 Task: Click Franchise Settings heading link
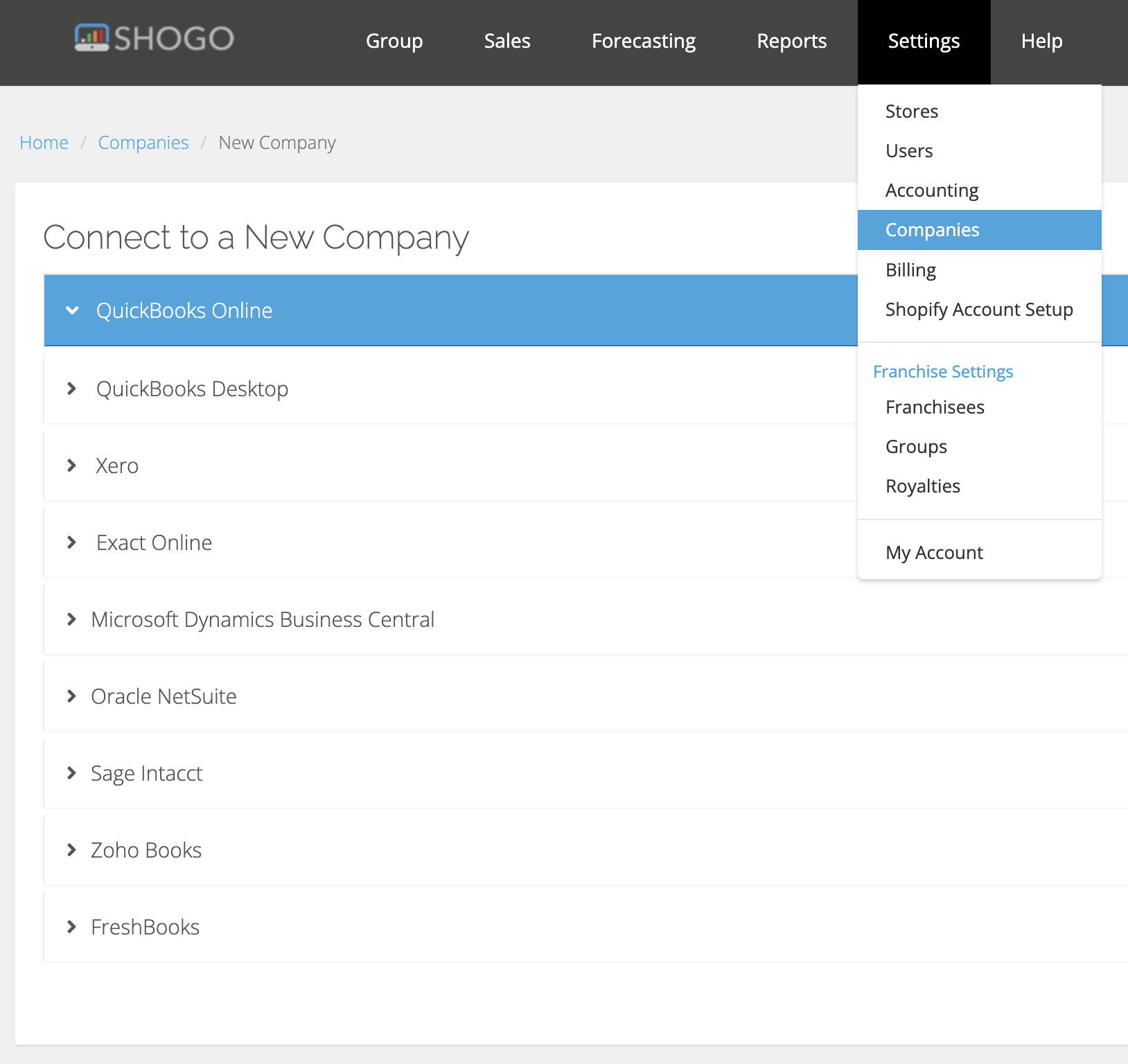[x=943, y=372]
